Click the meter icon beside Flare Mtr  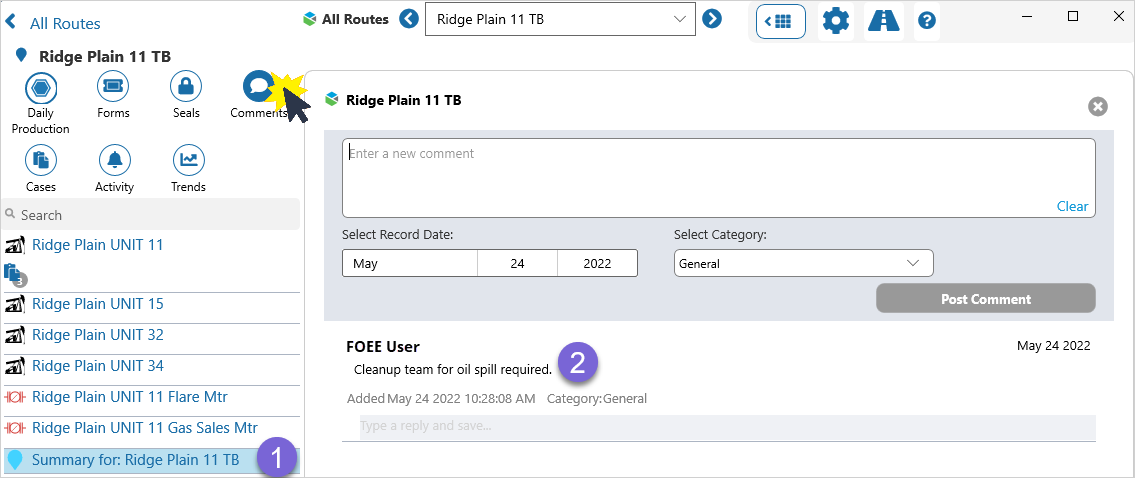click(15, 398)
